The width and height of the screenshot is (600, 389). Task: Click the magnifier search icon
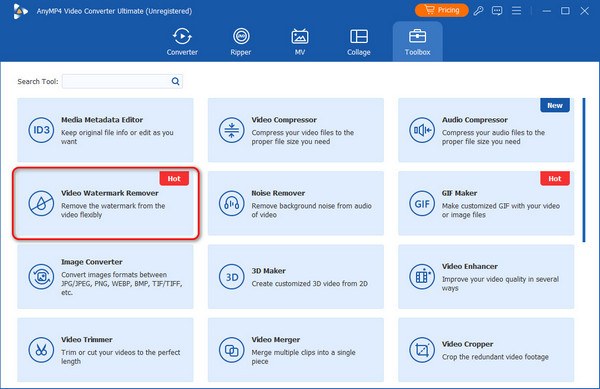[175, 81]
